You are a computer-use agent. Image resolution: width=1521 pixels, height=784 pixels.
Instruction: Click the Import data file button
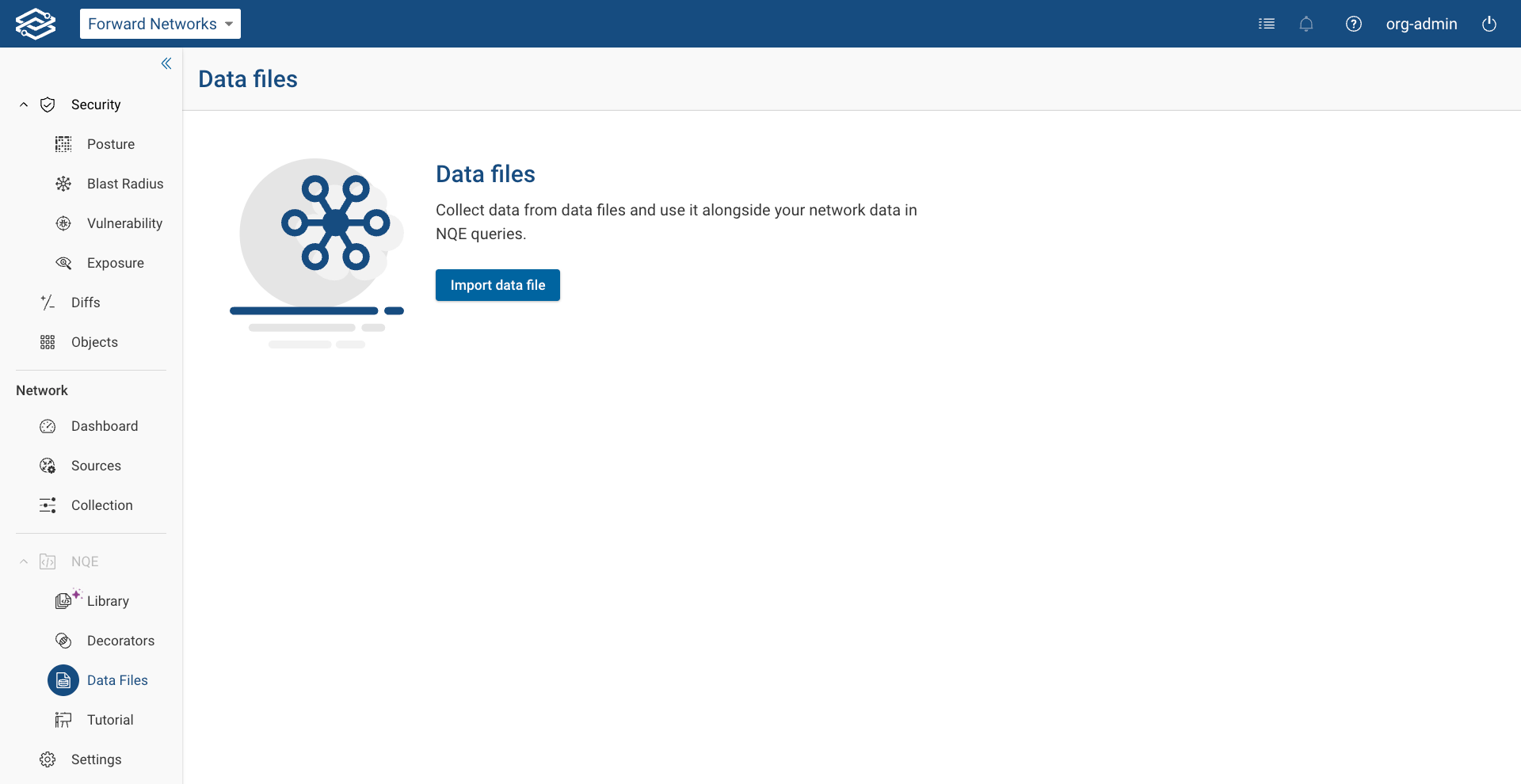(x=497, y=285)
